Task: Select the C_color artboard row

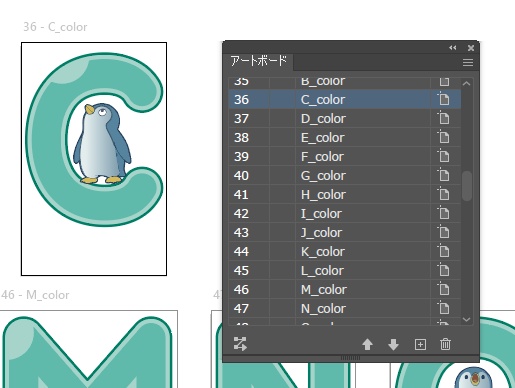Action: [345, 99]
